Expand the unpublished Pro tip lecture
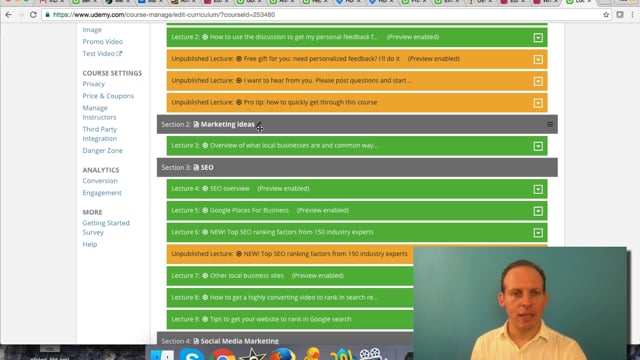 point(538,103)
